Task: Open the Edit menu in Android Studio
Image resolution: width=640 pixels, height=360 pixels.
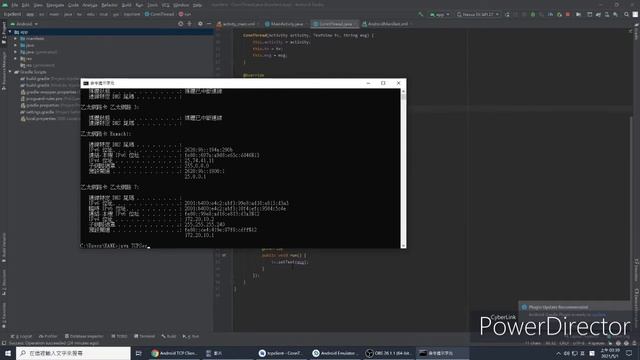Action: pos(25,5)
